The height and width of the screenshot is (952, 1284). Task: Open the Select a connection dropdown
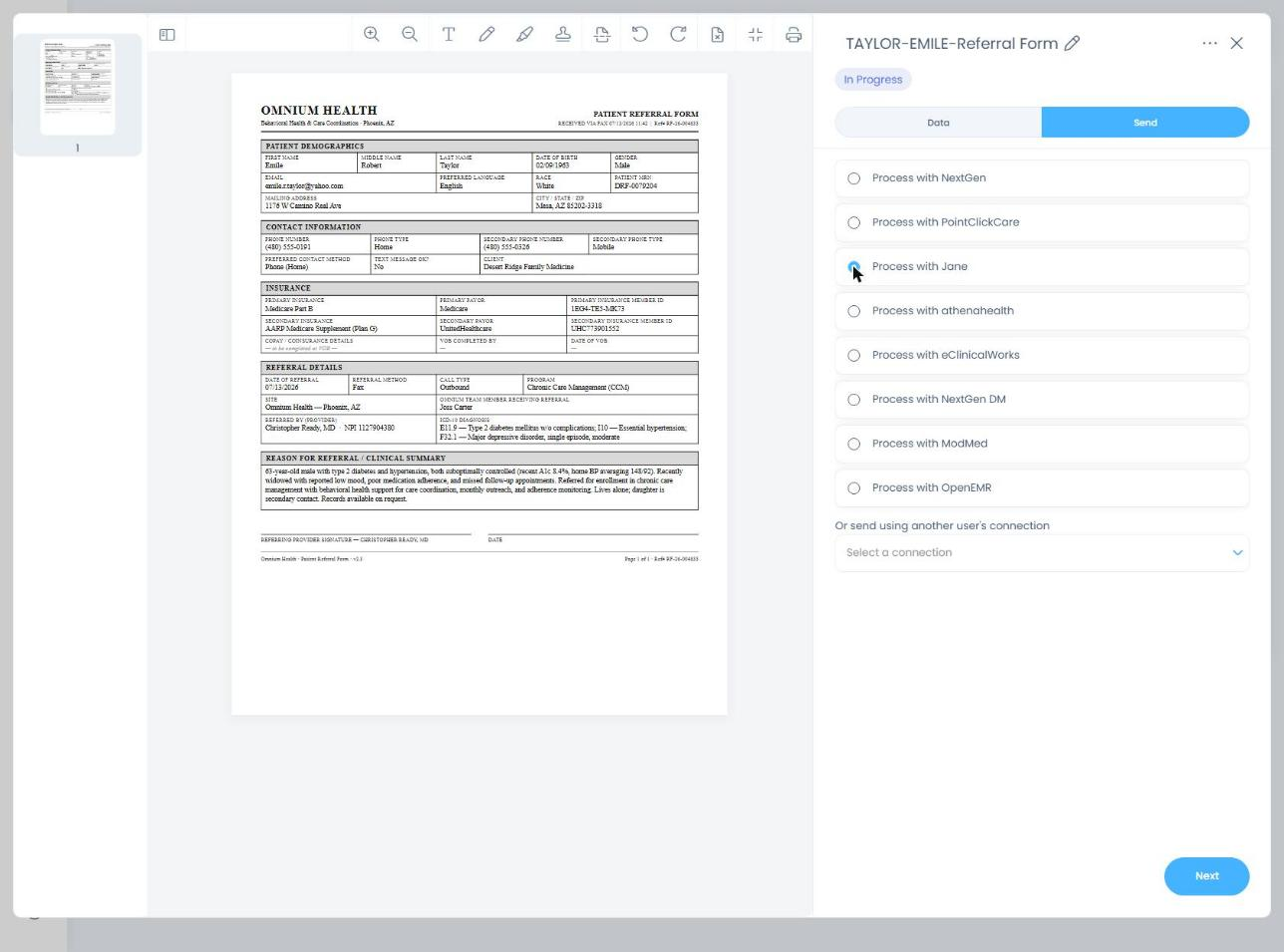coord(1042,552)
